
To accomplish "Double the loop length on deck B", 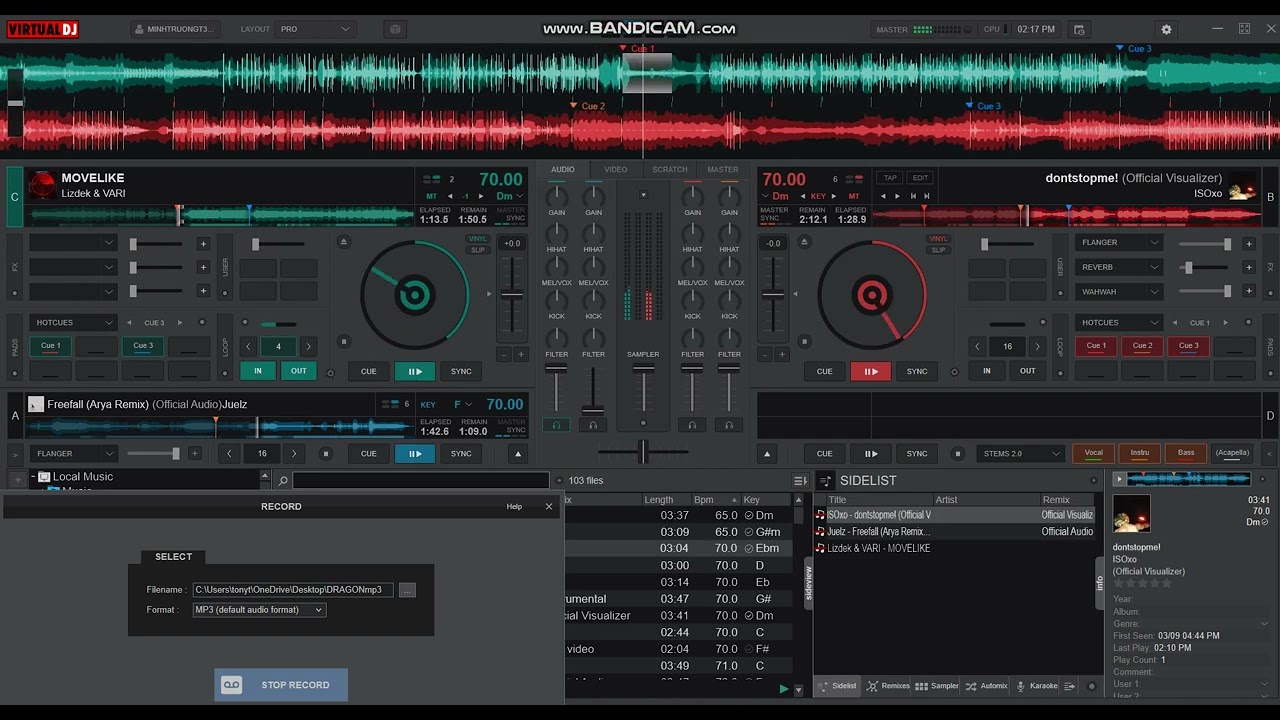I will coord(1037,346).
